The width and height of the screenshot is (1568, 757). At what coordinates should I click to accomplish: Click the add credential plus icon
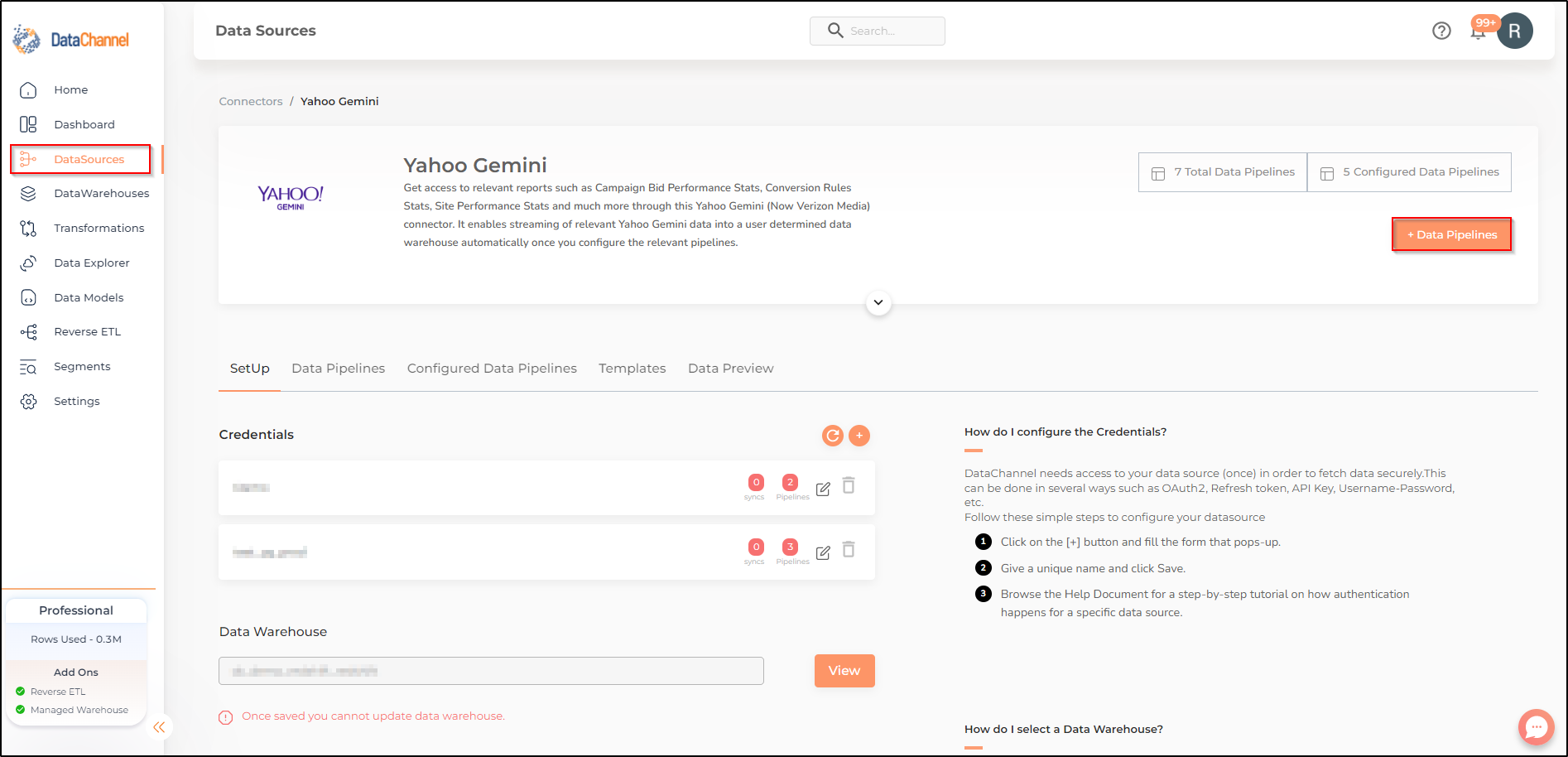859,436
